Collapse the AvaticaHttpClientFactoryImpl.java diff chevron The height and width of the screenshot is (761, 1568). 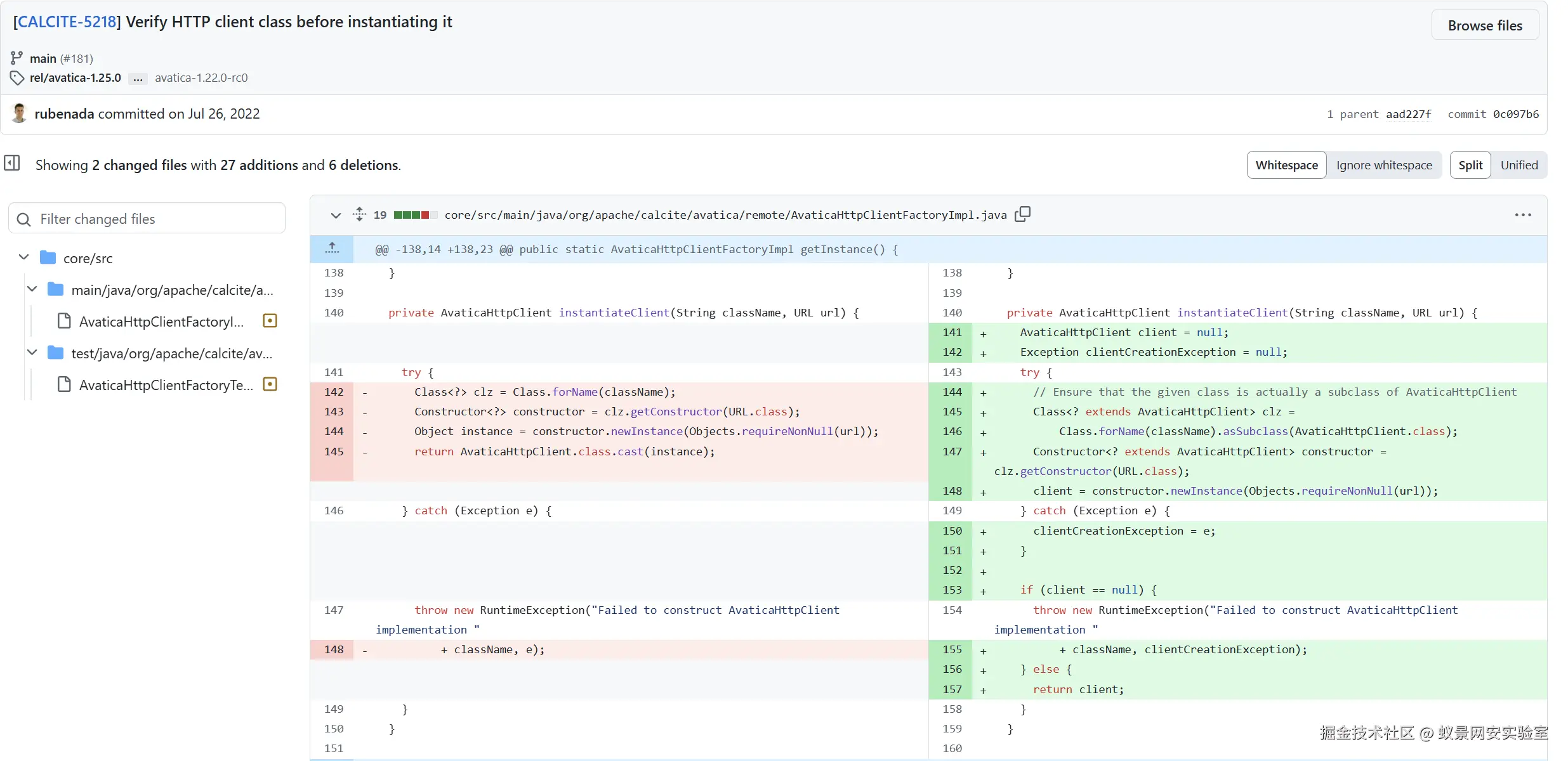336,215
